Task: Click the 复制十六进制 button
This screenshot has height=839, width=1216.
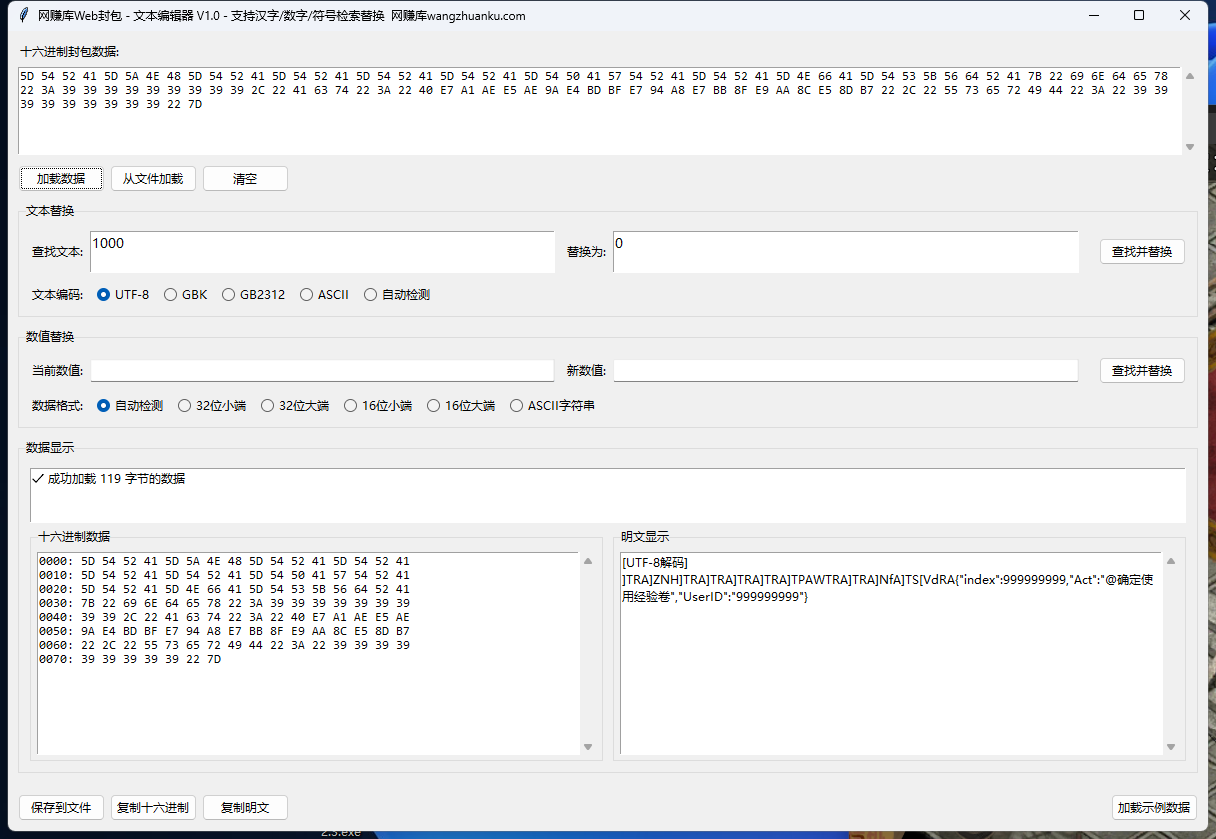Action: click(x=153, y=808)
